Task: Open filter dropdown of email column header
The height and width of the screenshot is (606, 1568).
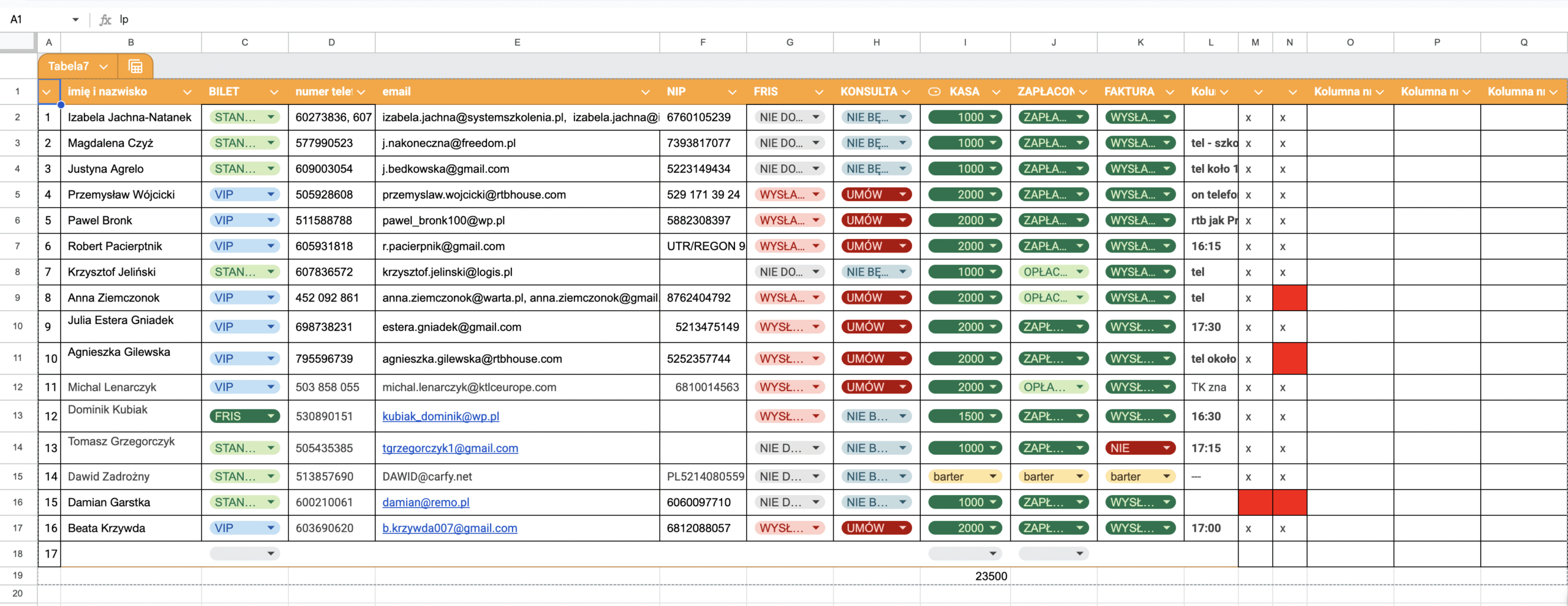Action: 645,92
